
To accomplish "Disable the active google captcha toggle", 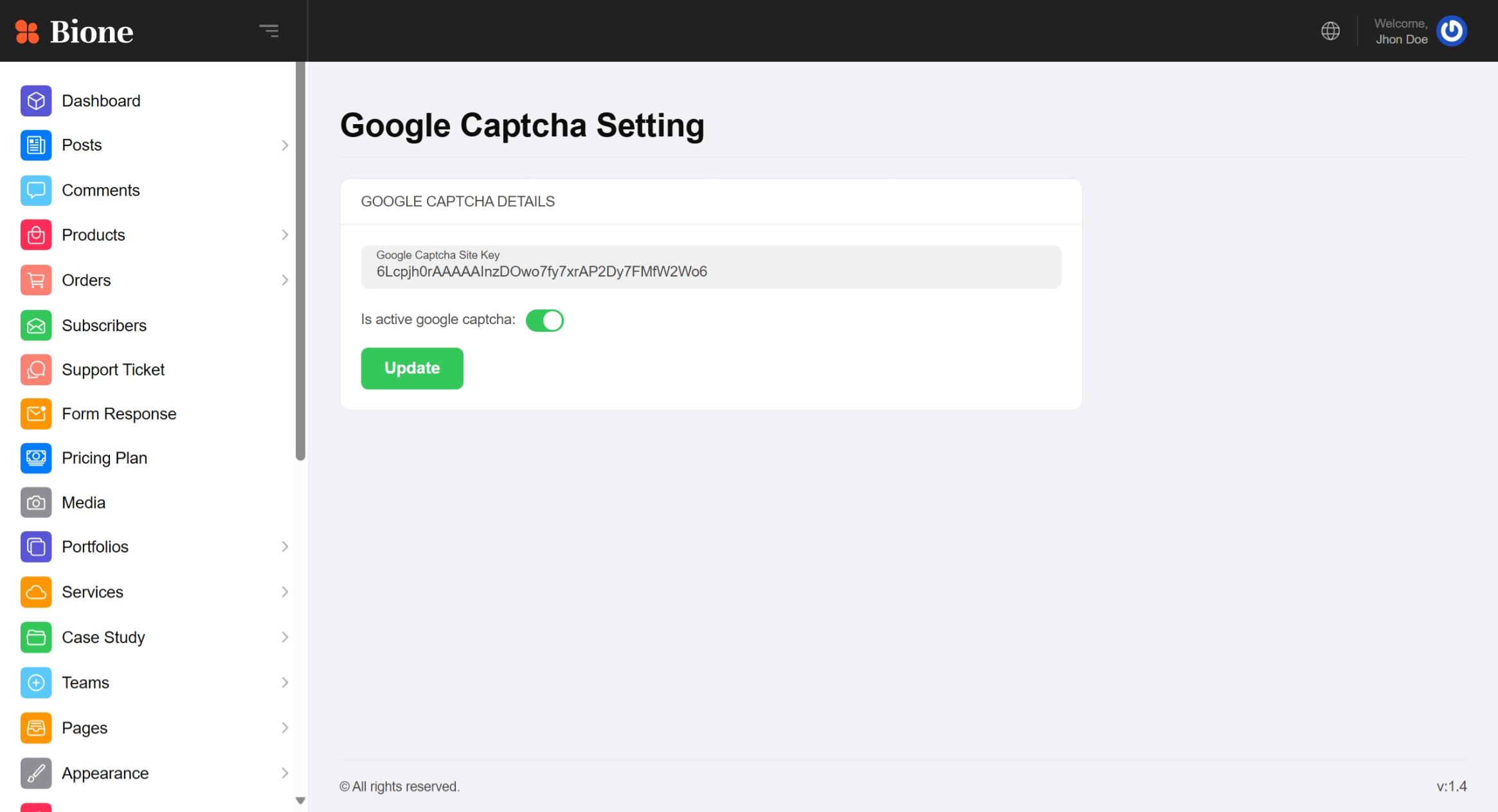I will (545, 320).
